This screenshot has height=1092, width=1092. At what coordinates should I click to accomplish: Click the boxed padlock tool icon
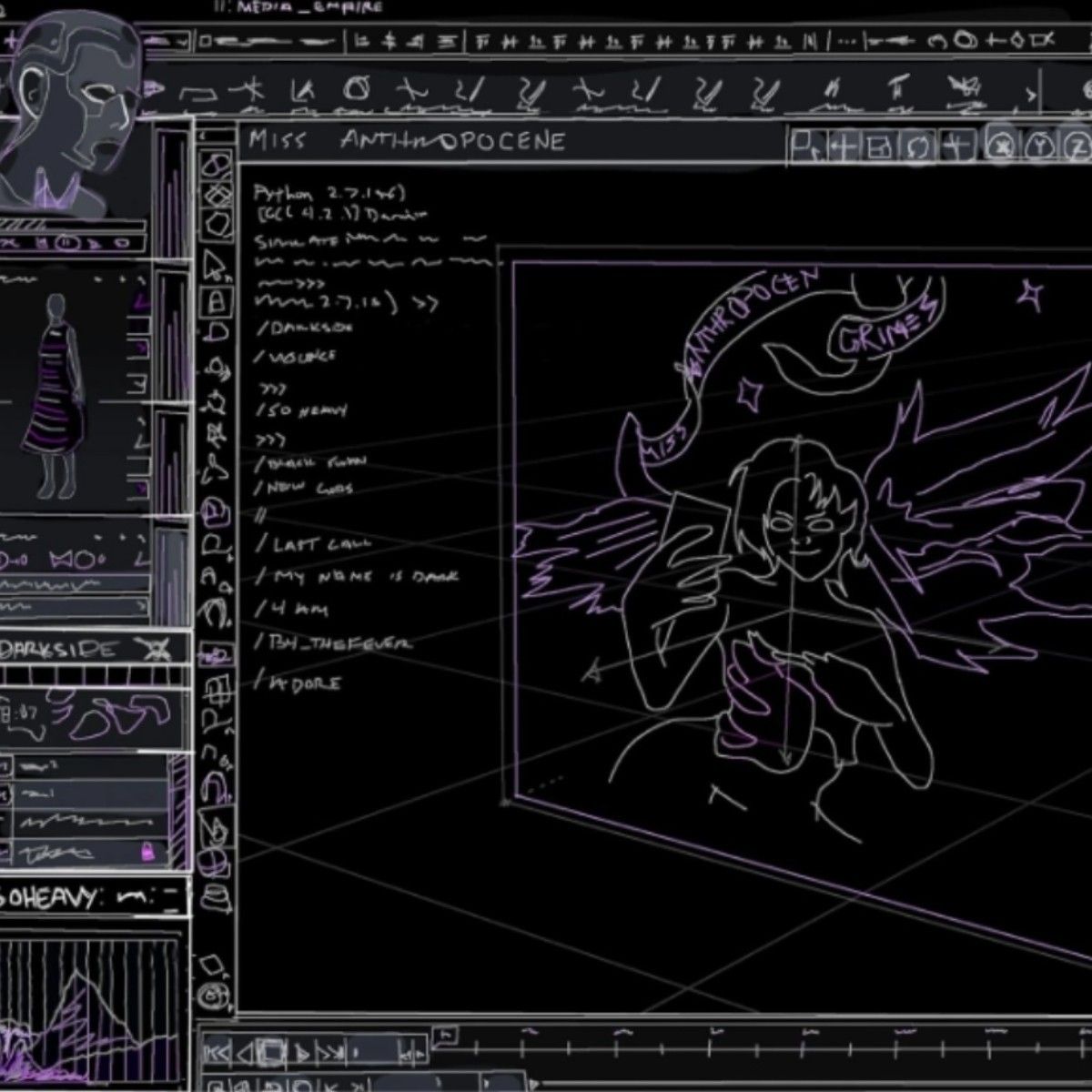[x=217, y=300]
